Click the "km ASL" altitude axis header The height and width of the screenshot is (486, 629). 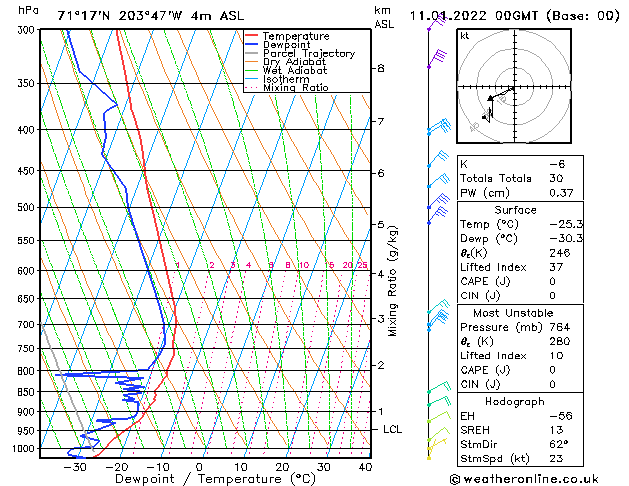tap(384, 17)
